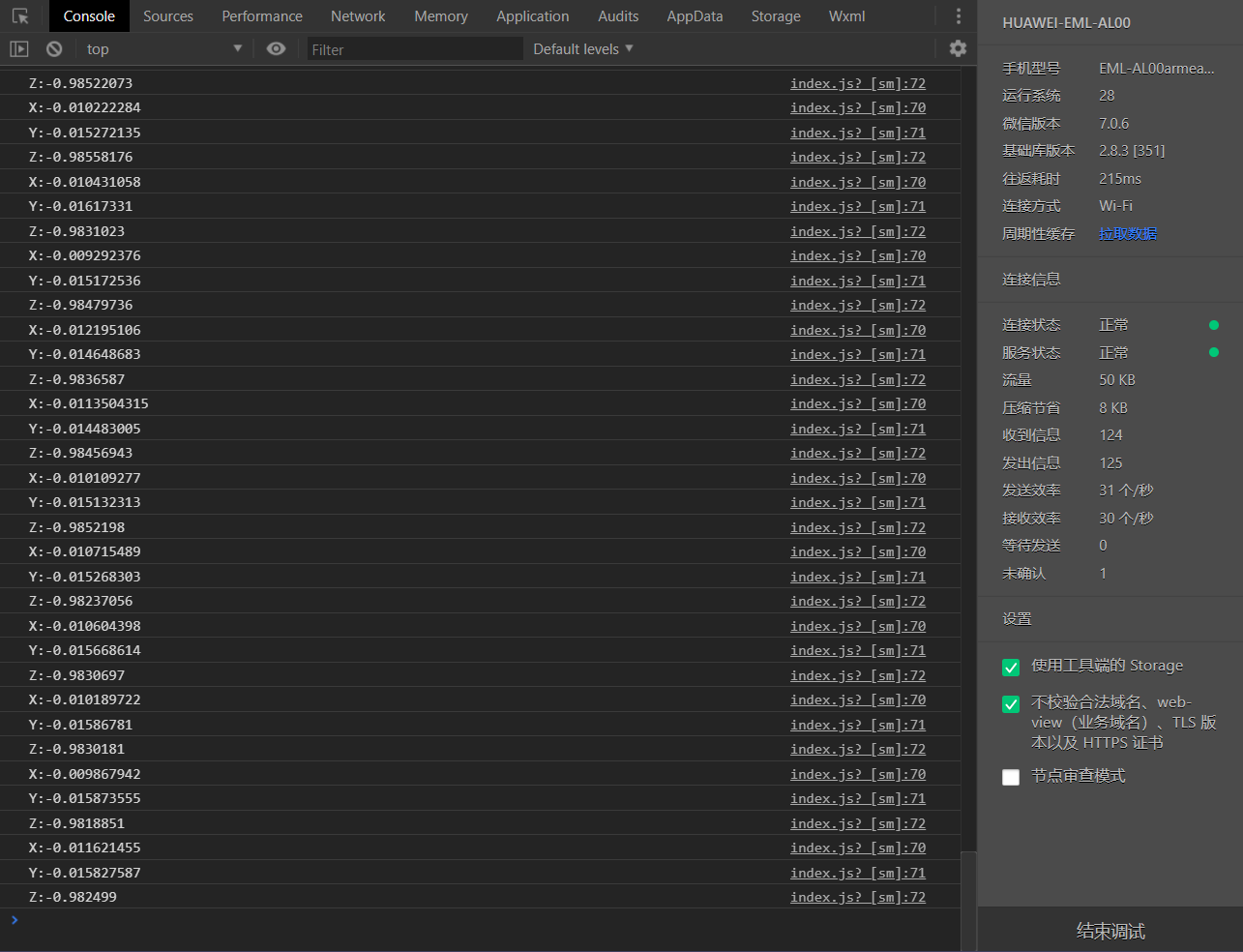Open source link for Z:-0.98558176

click(858, 157)
